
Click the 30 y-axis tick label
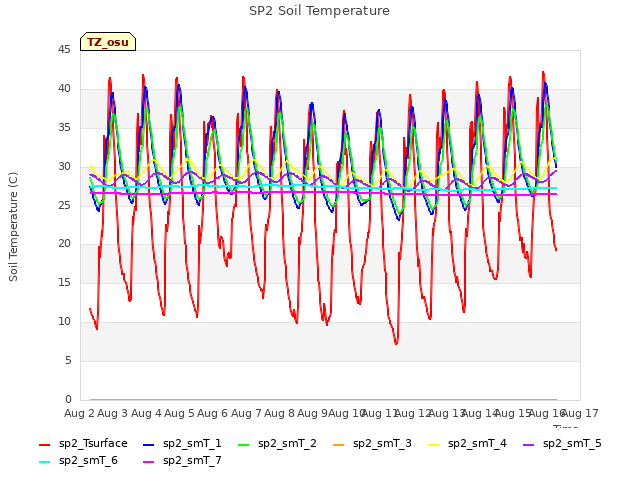coord(64,167)
